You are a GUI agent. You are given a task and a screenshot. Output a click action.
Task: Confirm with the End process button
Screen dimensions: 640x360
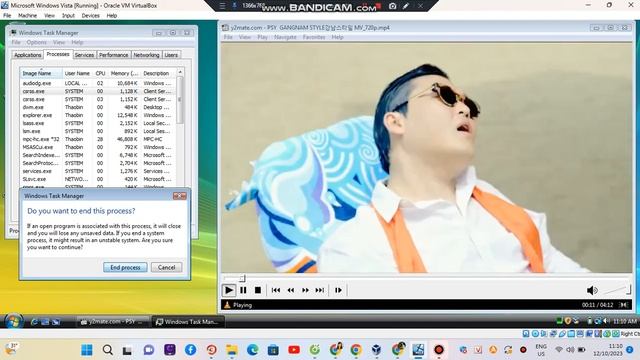point(125,267)
